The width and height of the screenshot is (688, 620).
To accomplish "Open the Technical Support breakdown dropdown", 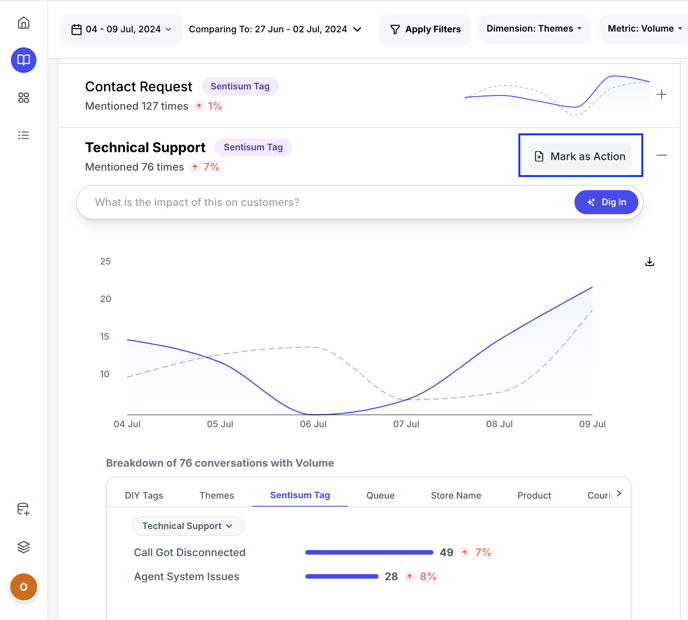I will 188,526.
